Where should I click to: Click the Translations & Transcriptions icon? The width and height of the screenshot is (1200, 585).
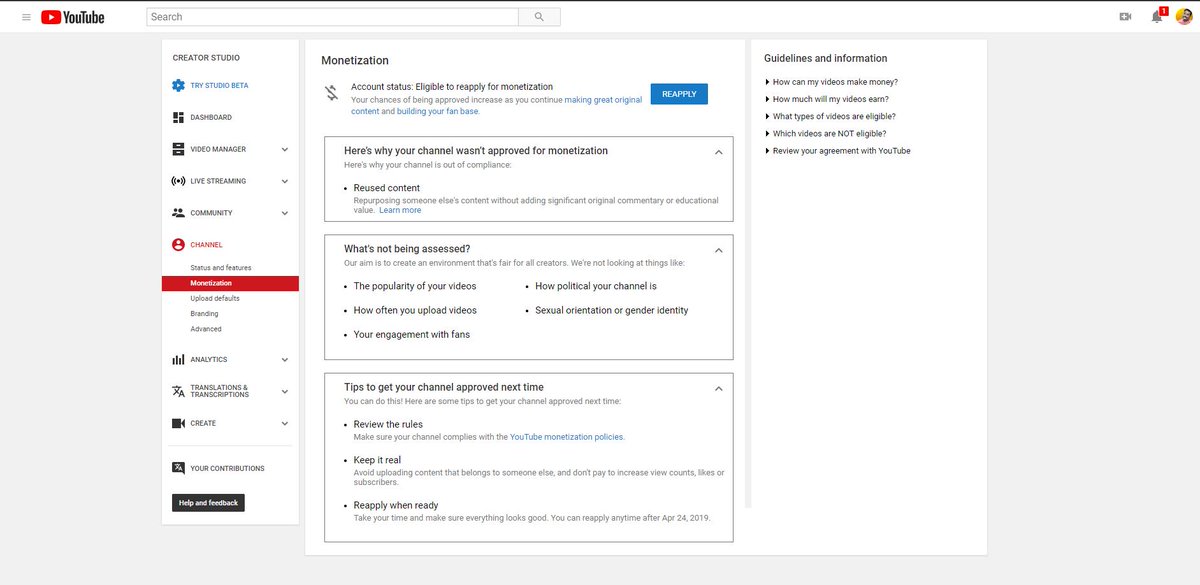tap(178, 391)
